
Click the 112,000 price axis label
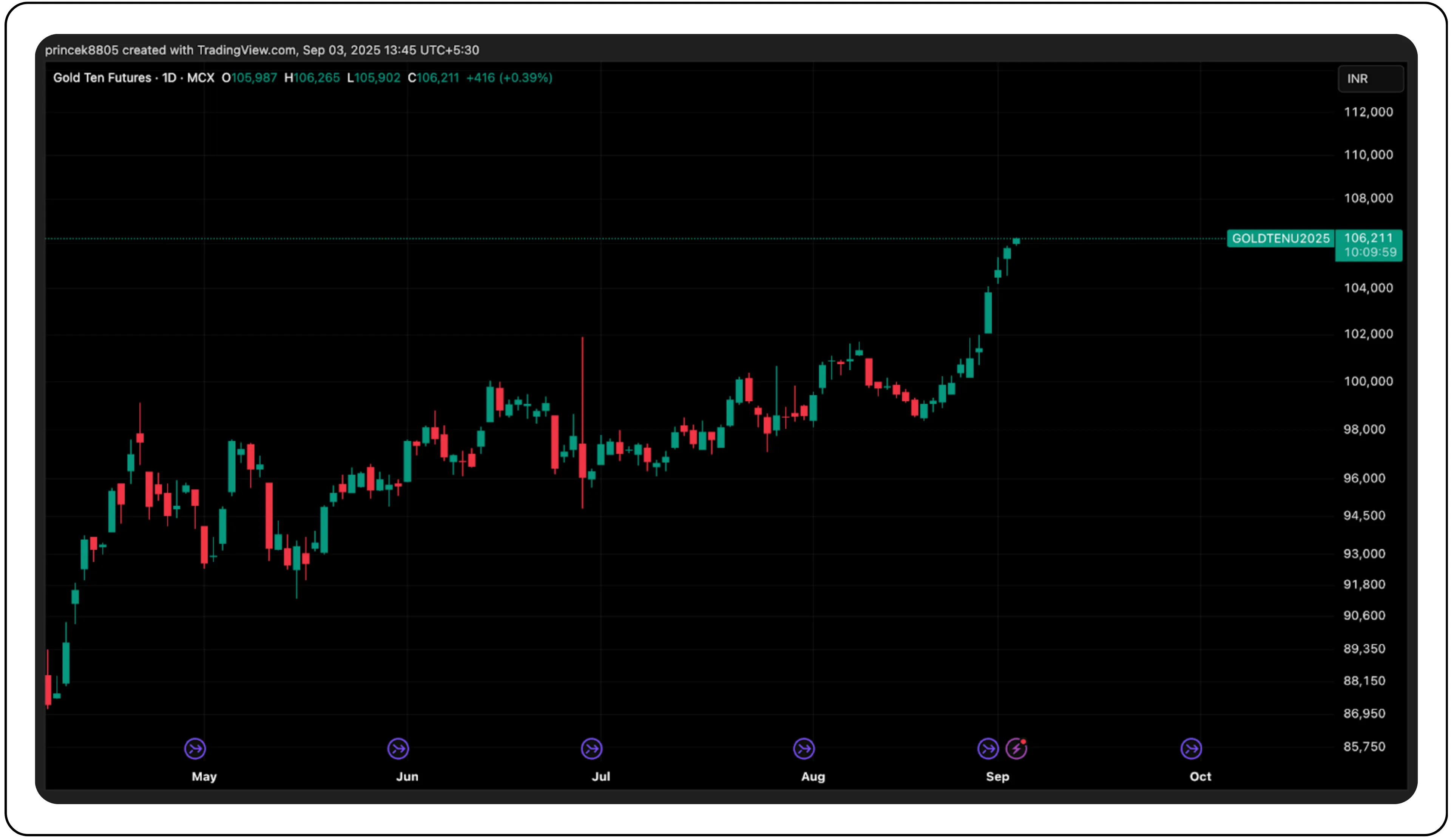coord(1369,113)
